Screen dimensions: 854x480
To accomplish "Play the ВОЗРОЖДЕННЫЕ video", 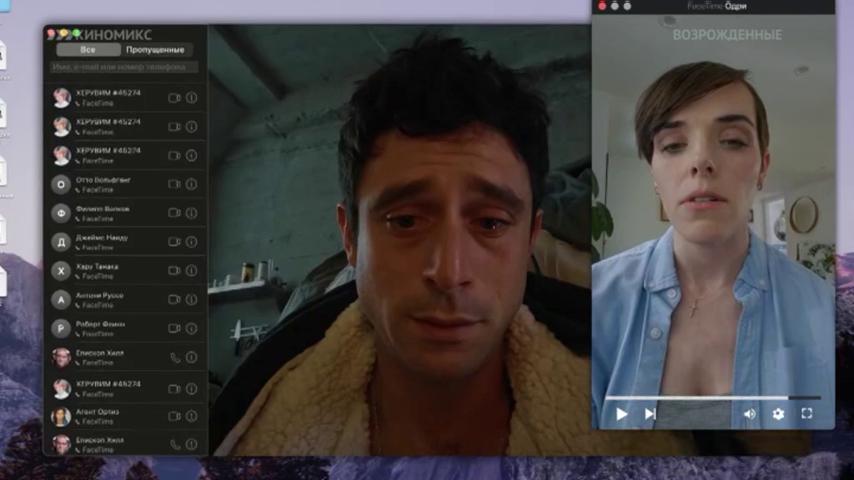I will pyautogui.click(x=621, y=414).
